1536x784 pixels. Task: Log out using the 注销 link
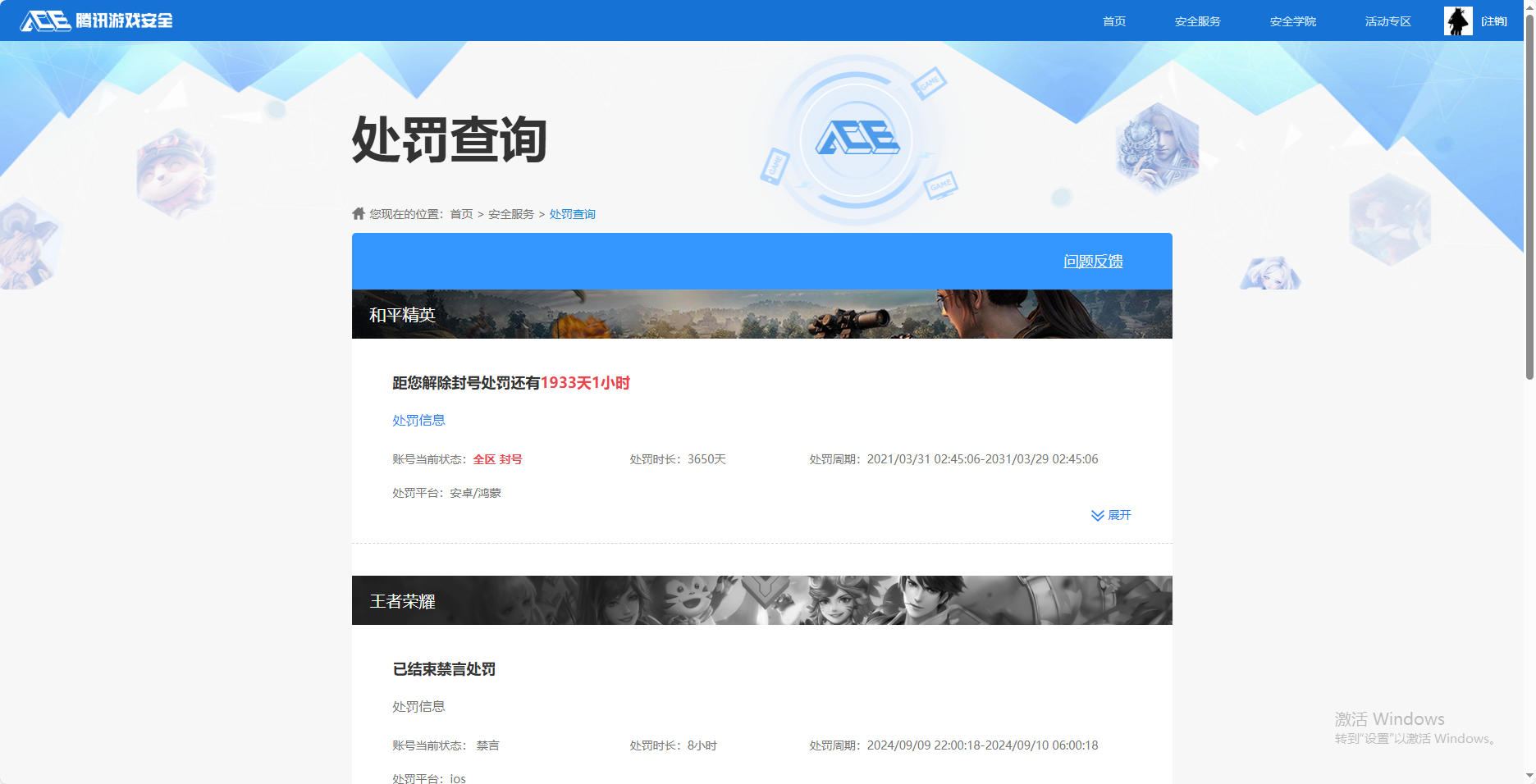pos(1494,21)
